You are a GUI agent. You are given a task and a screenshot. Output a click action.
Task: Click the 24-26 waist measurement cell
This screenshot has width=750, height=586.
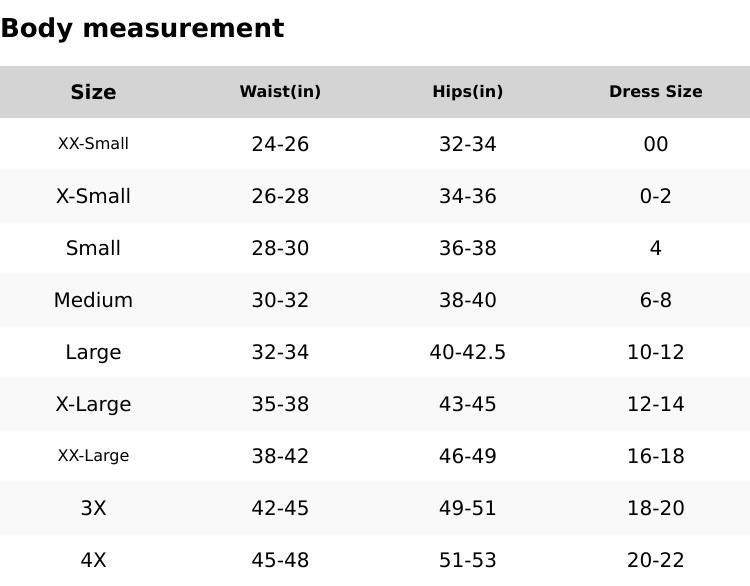click(280, 144)
